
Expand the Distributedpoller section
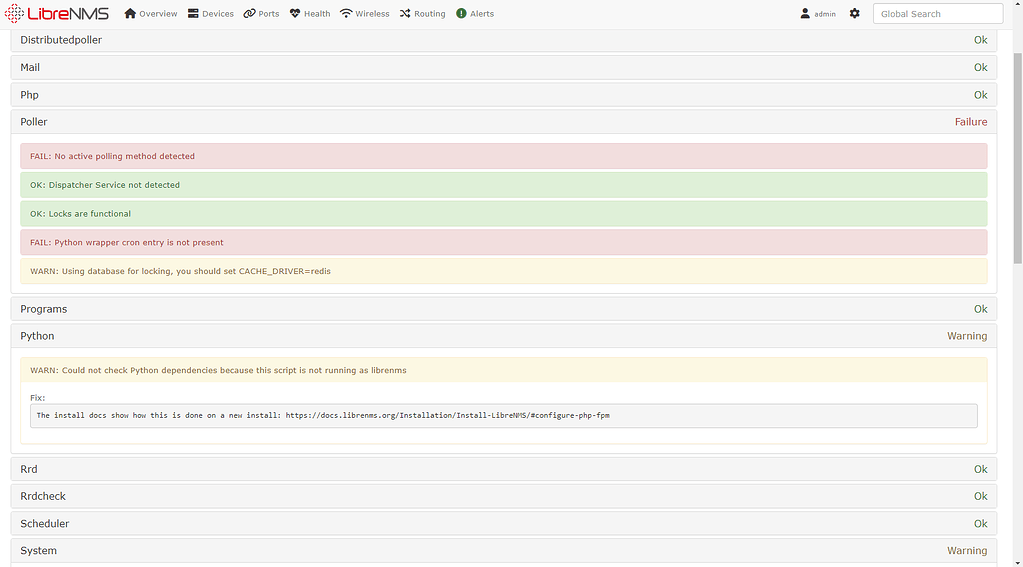pos(504,40)
